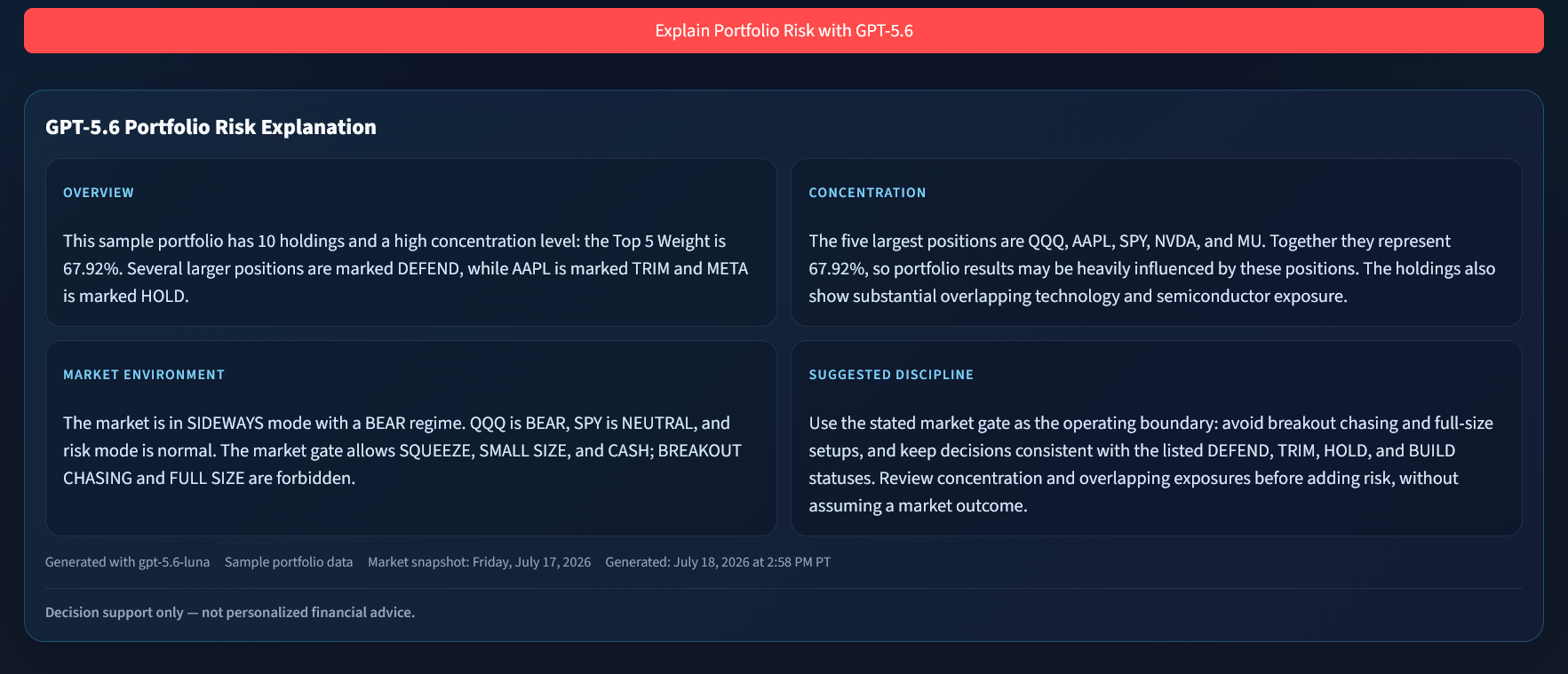This screenshot has height=674, width=1568.
Task: Click the 'assuming a market outcome' closing line
Action: tap(918, 505)
